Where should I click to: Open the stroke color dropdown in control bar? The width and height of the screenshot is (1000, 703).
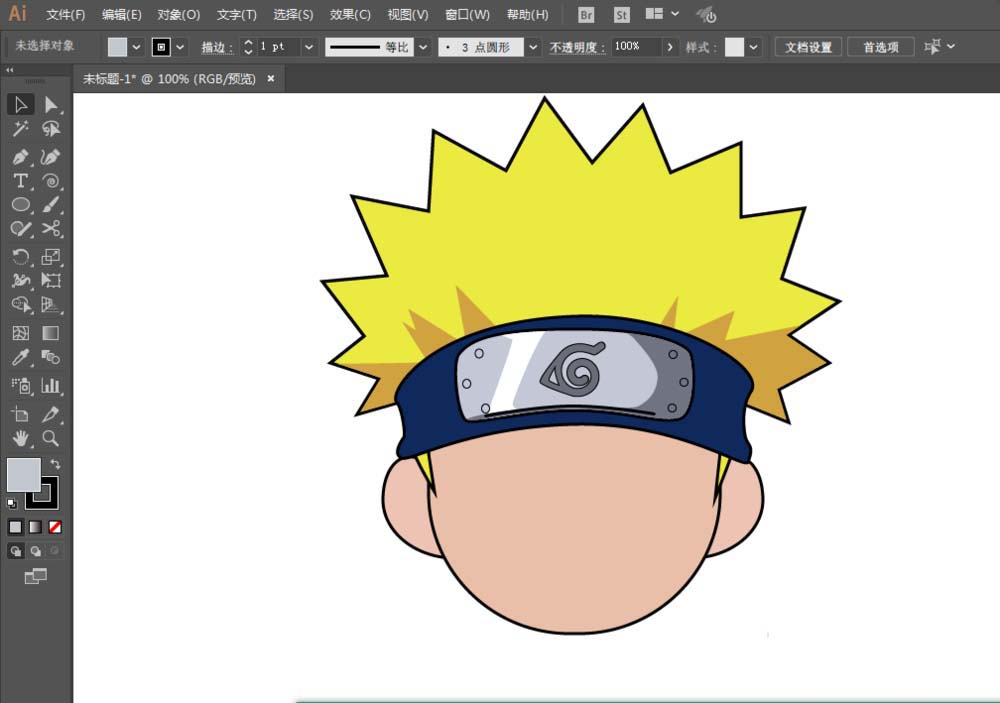tap(180, 47)
